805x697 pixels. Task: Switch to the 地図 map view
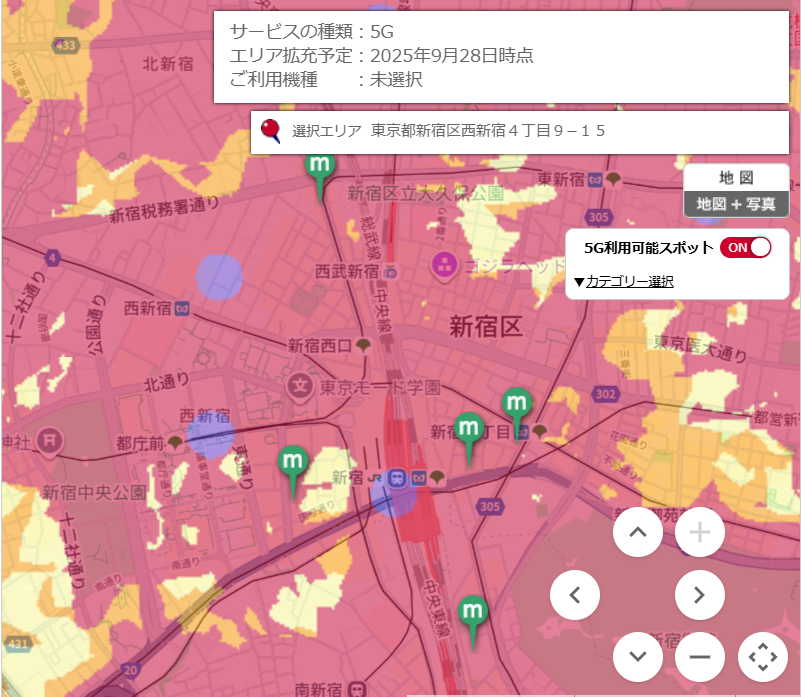click(x=736, y=178)
